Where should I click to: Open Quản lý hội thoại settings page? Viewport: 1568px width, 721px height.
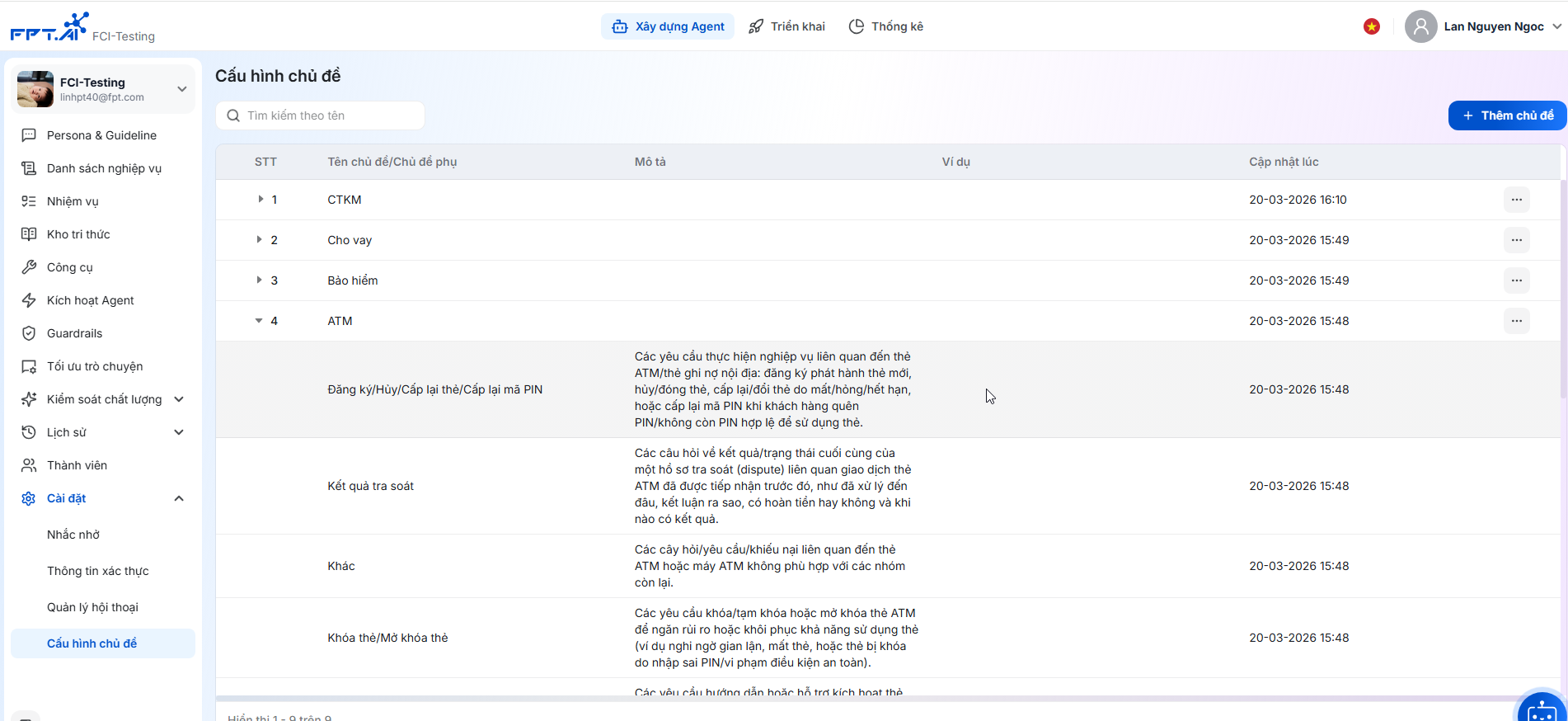click(x=92, y=607)
